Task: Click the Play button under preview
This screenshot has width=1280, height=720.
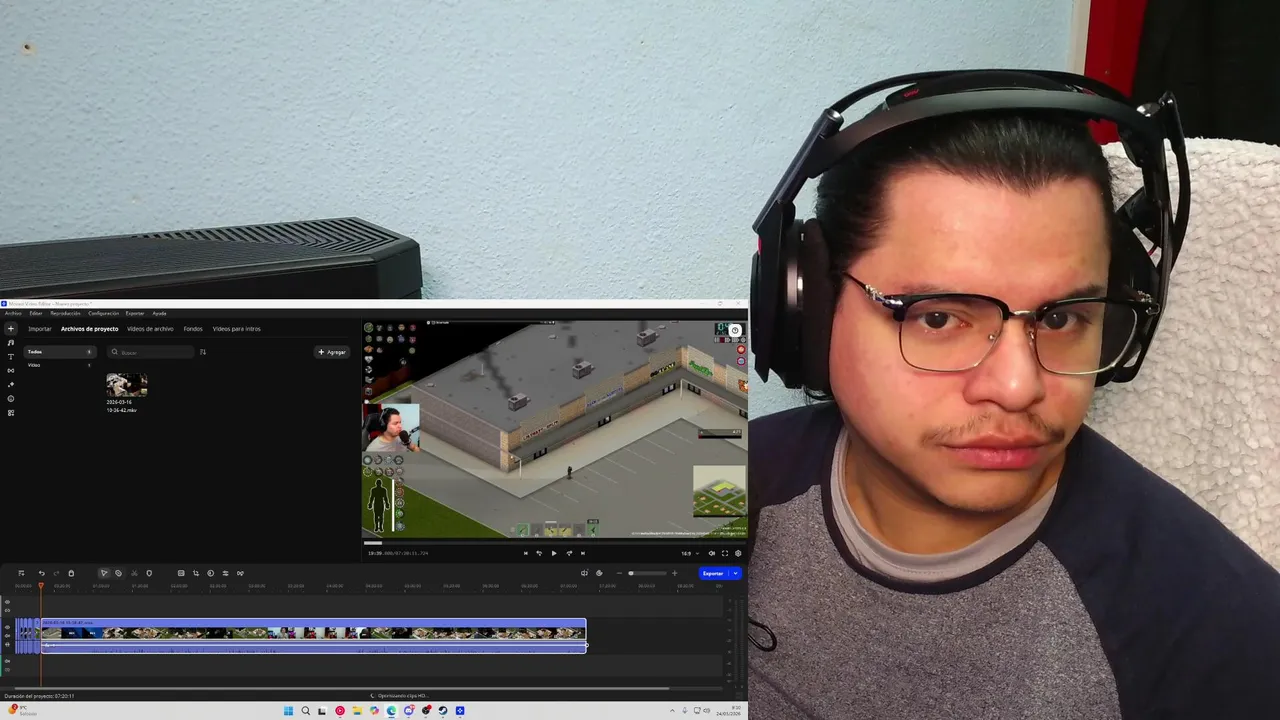Action: coord(554,553)
